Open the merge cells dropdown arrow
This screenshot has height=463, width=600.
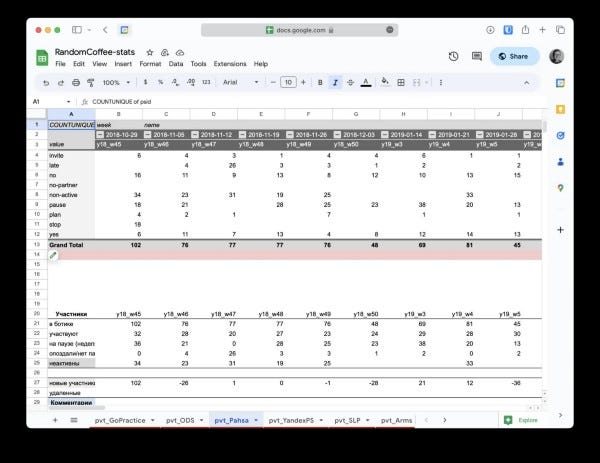pos(426,83)
